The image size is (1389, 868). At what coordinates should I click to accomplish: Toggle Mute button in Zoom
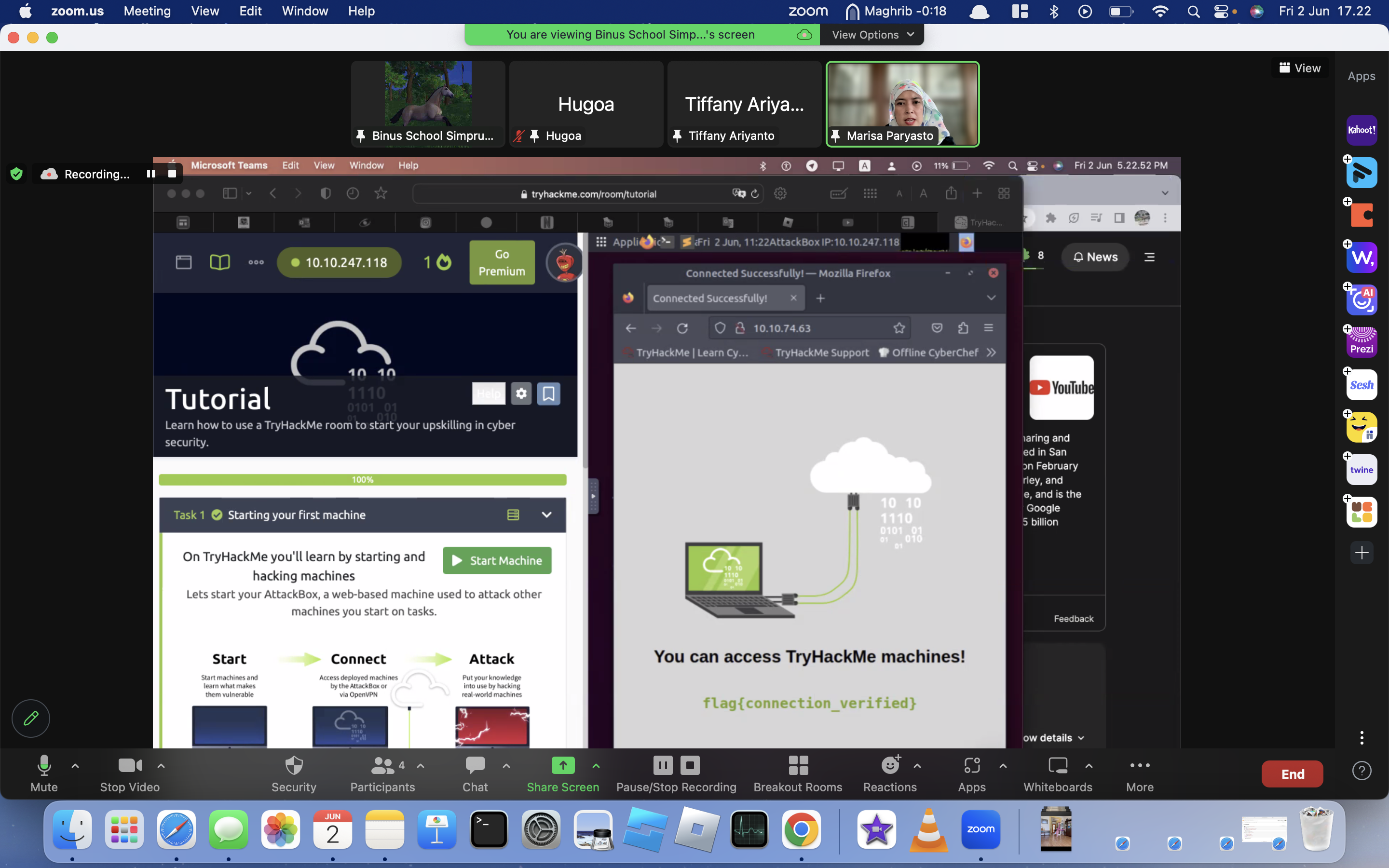coord(43,773)
